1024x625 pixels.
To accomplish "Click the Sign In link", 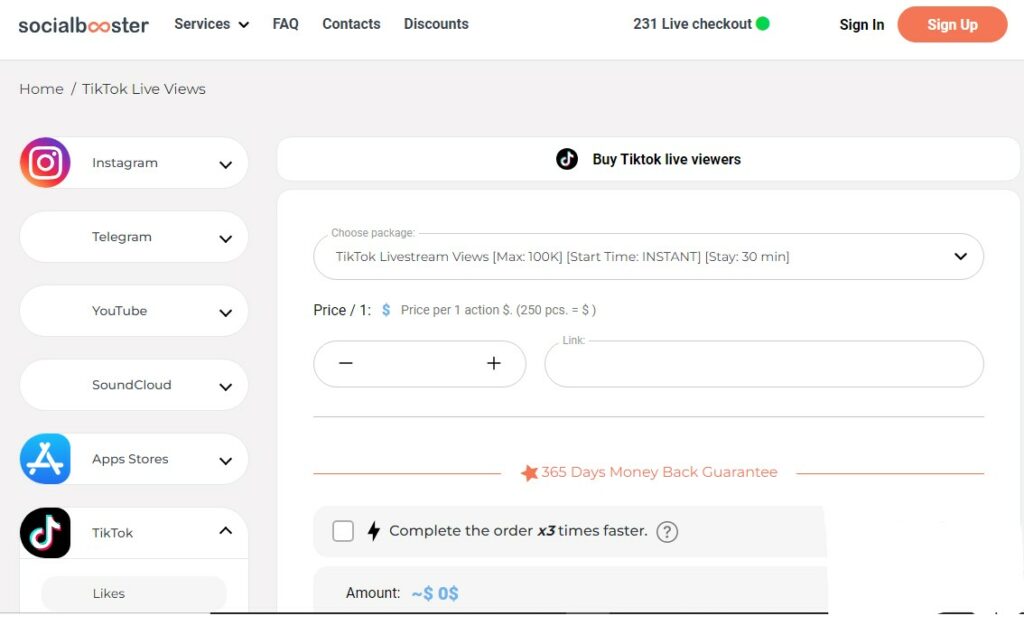I will coord(861,25).
